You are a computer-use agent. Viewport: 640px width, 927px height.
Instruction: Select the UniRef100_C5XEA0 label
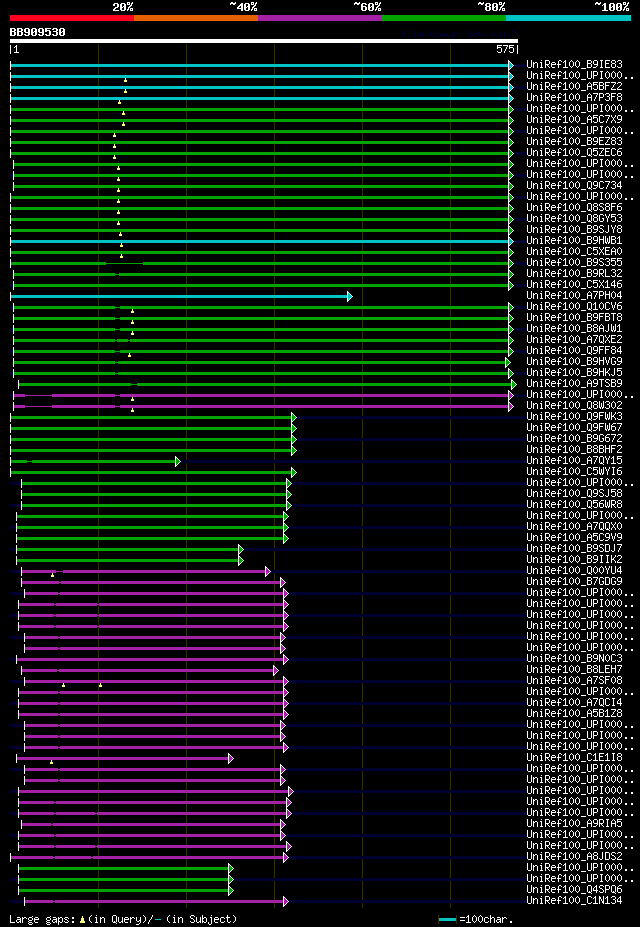pos(574,251)
